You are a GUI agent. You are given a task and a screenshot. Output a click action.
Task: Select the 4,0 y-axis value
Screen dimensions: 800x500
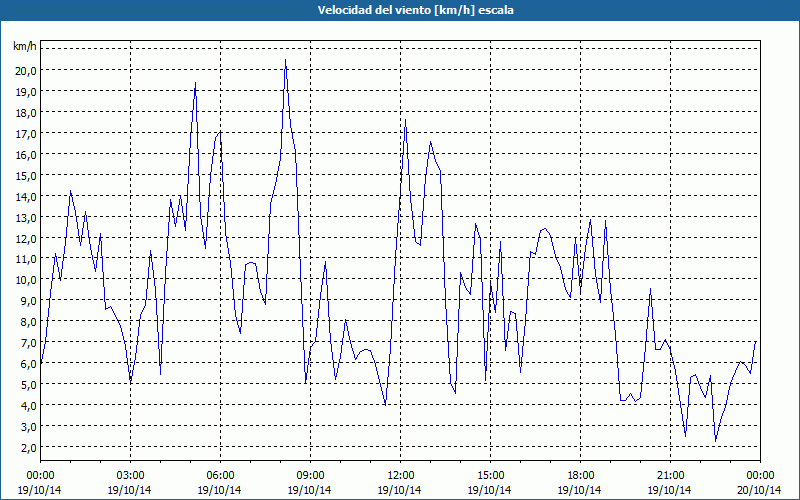28,406
